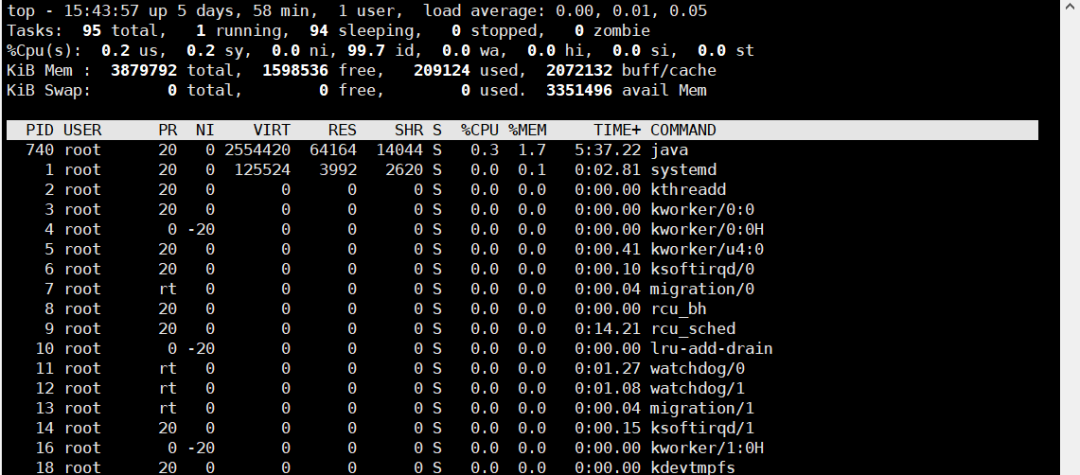
Task: Select rcu_bh command entry
Action: (678, 309)
